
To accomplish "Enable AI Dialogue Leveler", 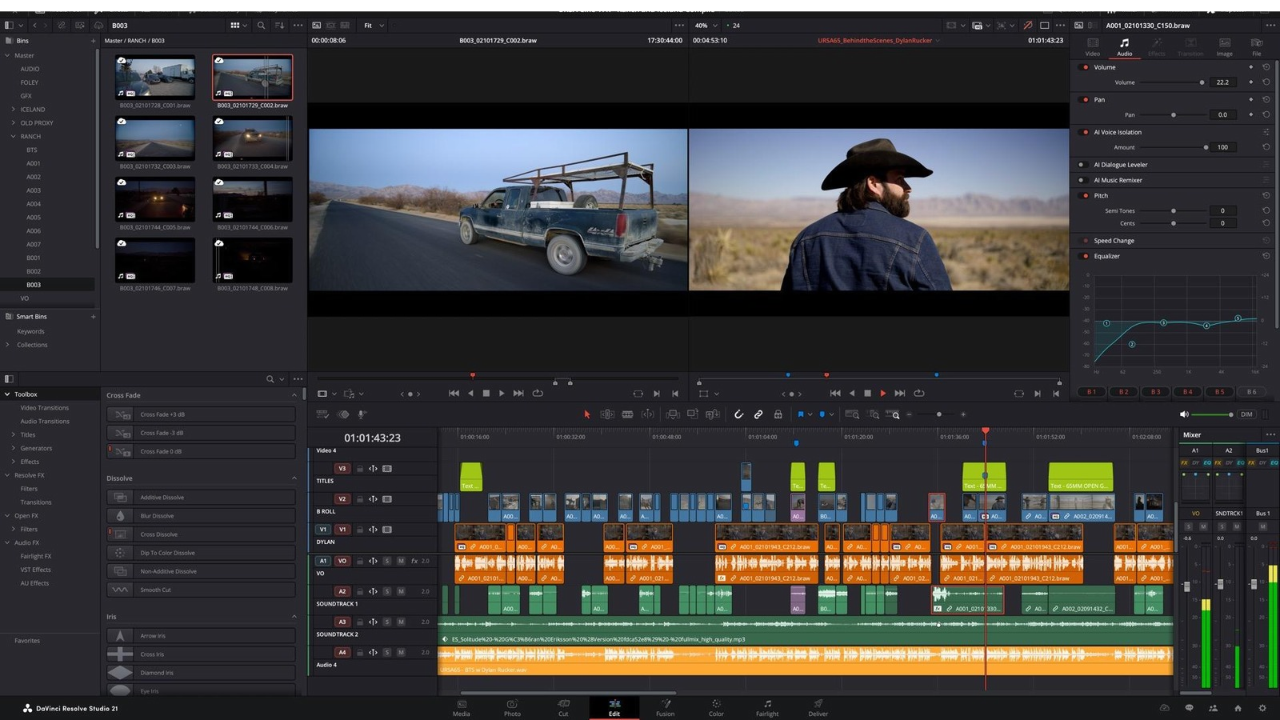I will 1081,164.
